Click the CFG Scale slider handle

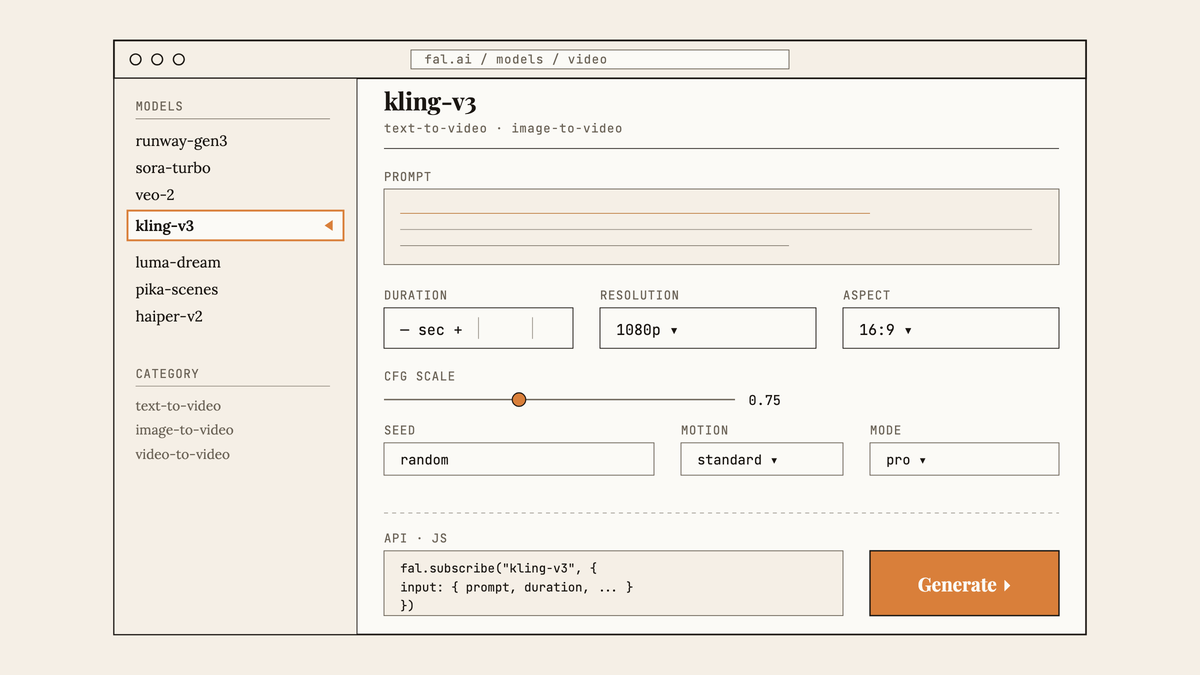pyautogui.click(x=519, y=400)
